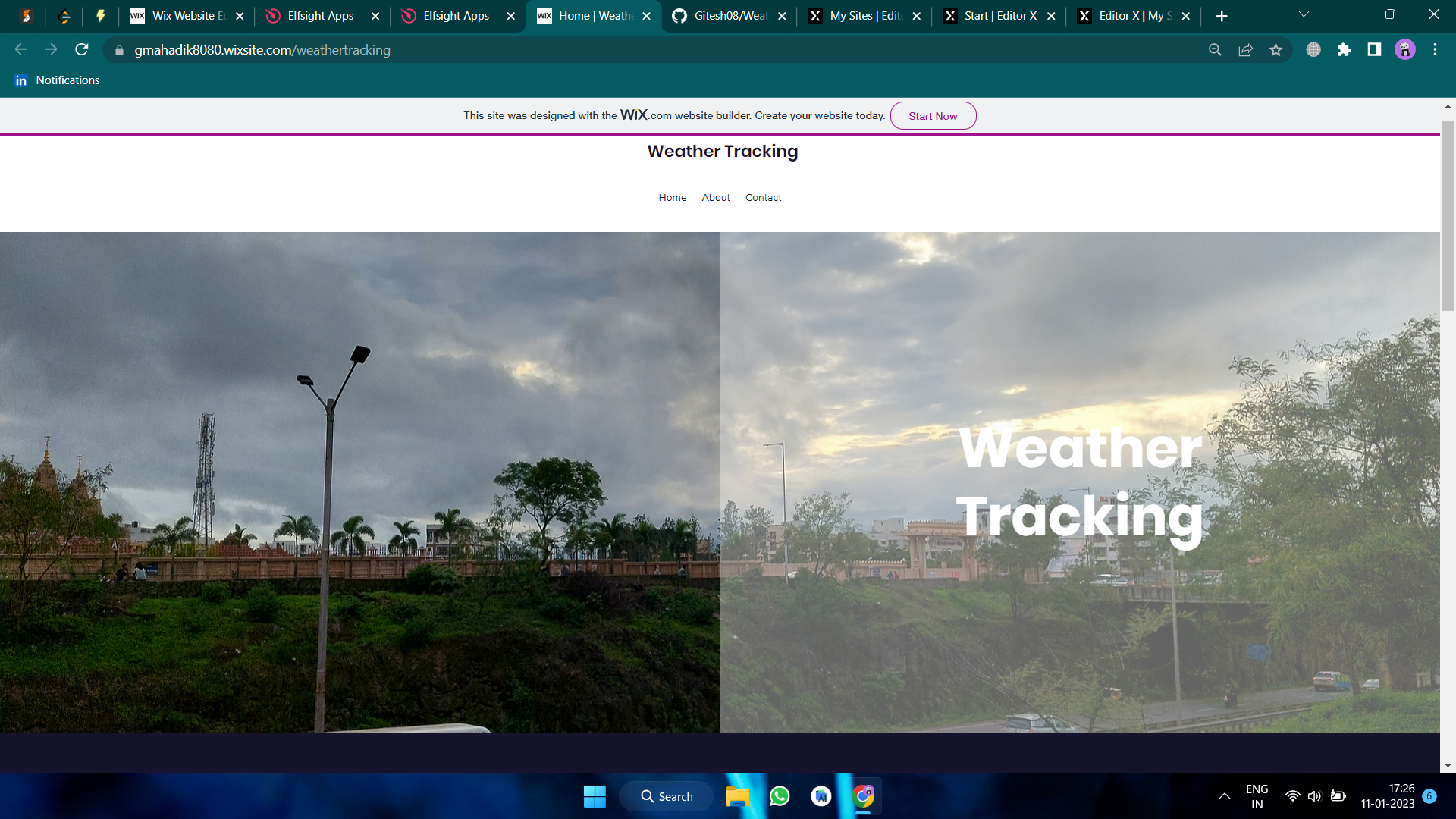Open the Chrome extensions puzzle icon
The height and width of the screenshot is (819, 1456).
pyautogui.click(x=1344, y=50)
